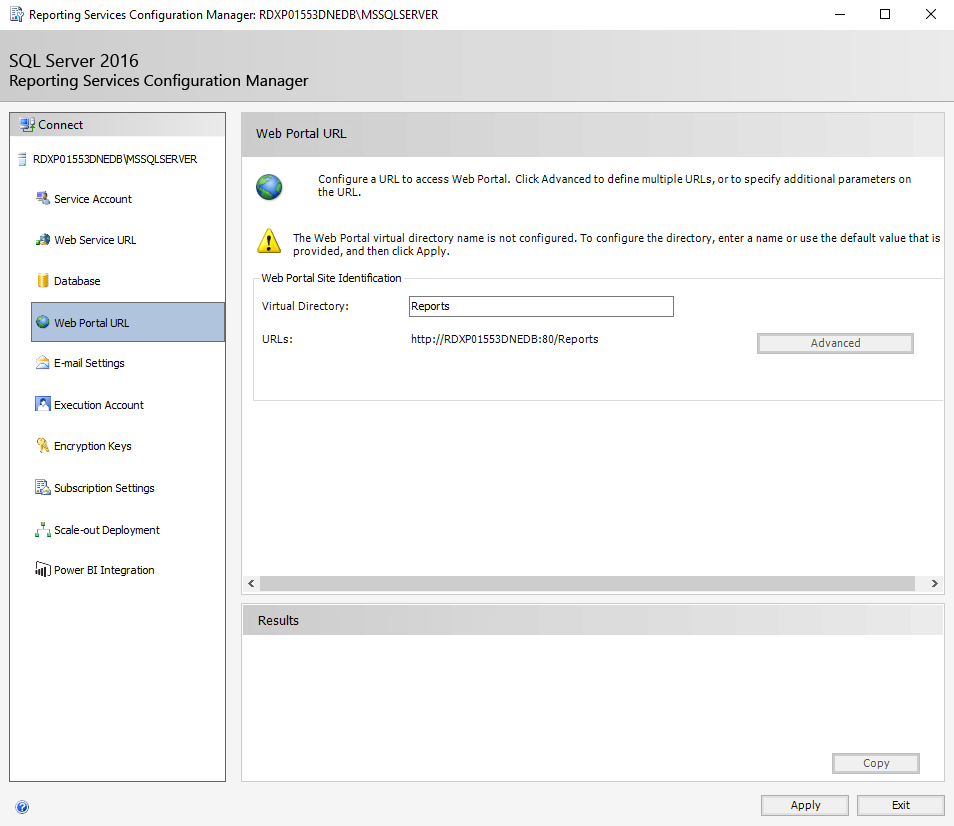Screen dimensions: 954x826
Task: Click the Execution Account icon
Action: click(43, 404)
